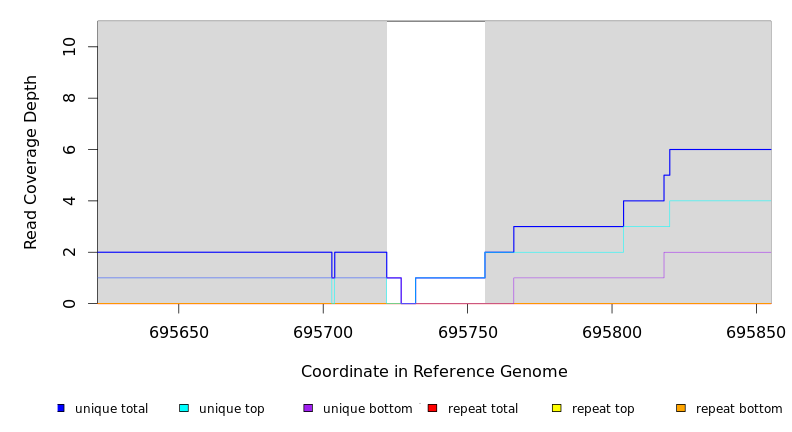Image resolution: width=792 pixels, height=432 pixels.
Task: Select the "repeat total" legend label
Action: 483,409
